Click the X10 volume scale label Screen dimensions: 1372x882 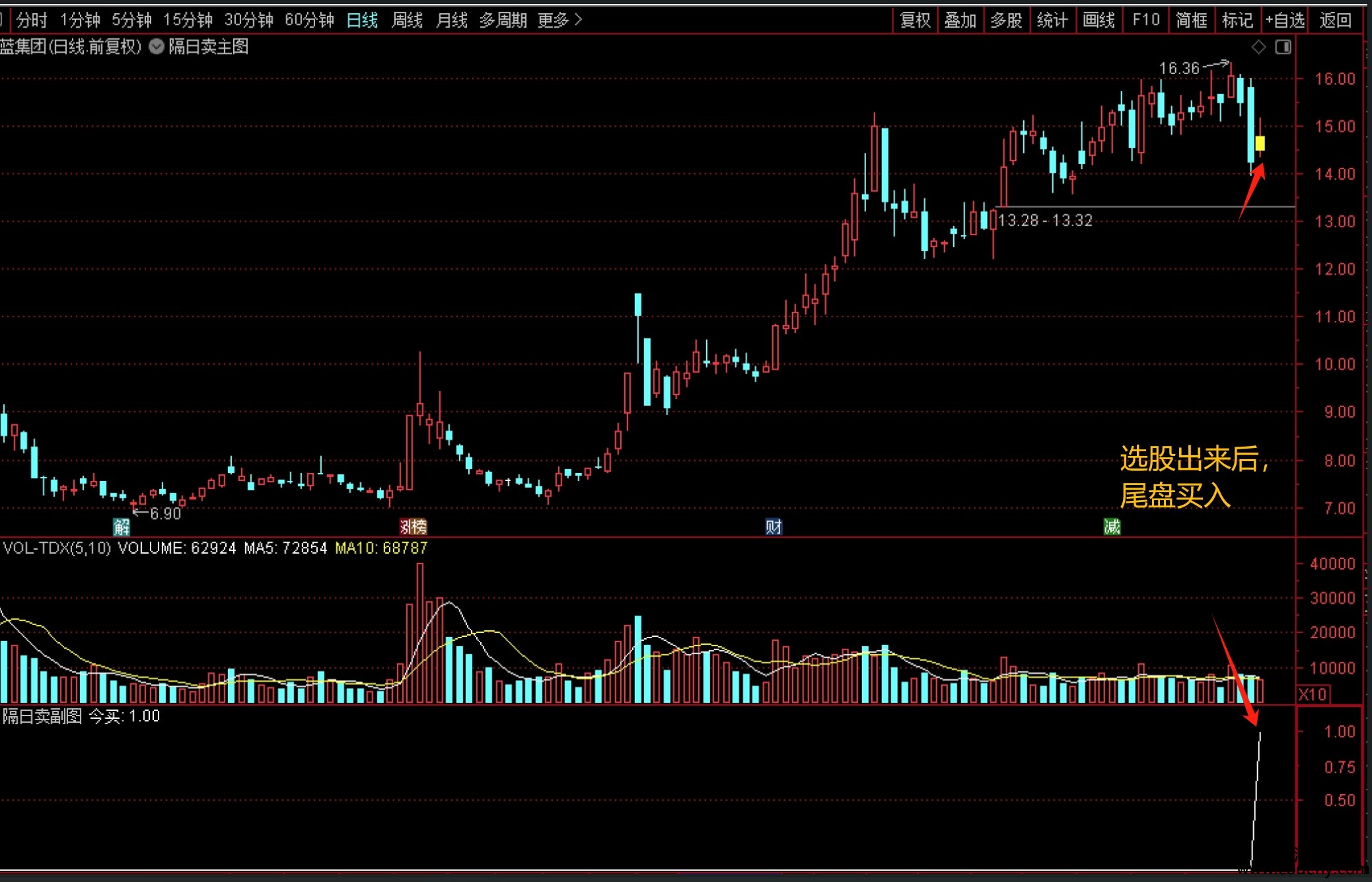[x=1313, y=694]
